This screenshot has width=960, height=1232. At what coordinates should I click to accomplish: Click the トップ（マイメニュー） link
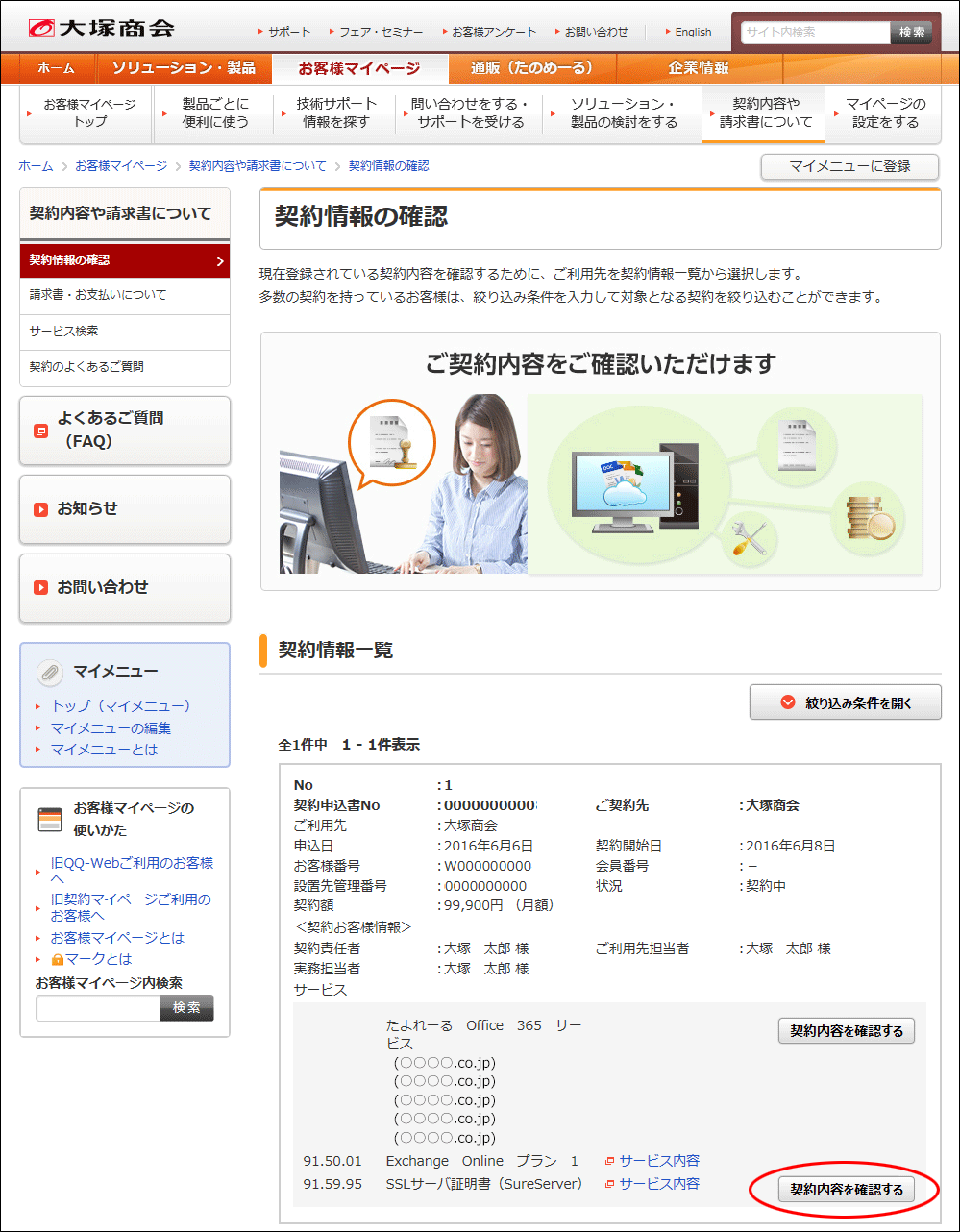coord(121,706)
